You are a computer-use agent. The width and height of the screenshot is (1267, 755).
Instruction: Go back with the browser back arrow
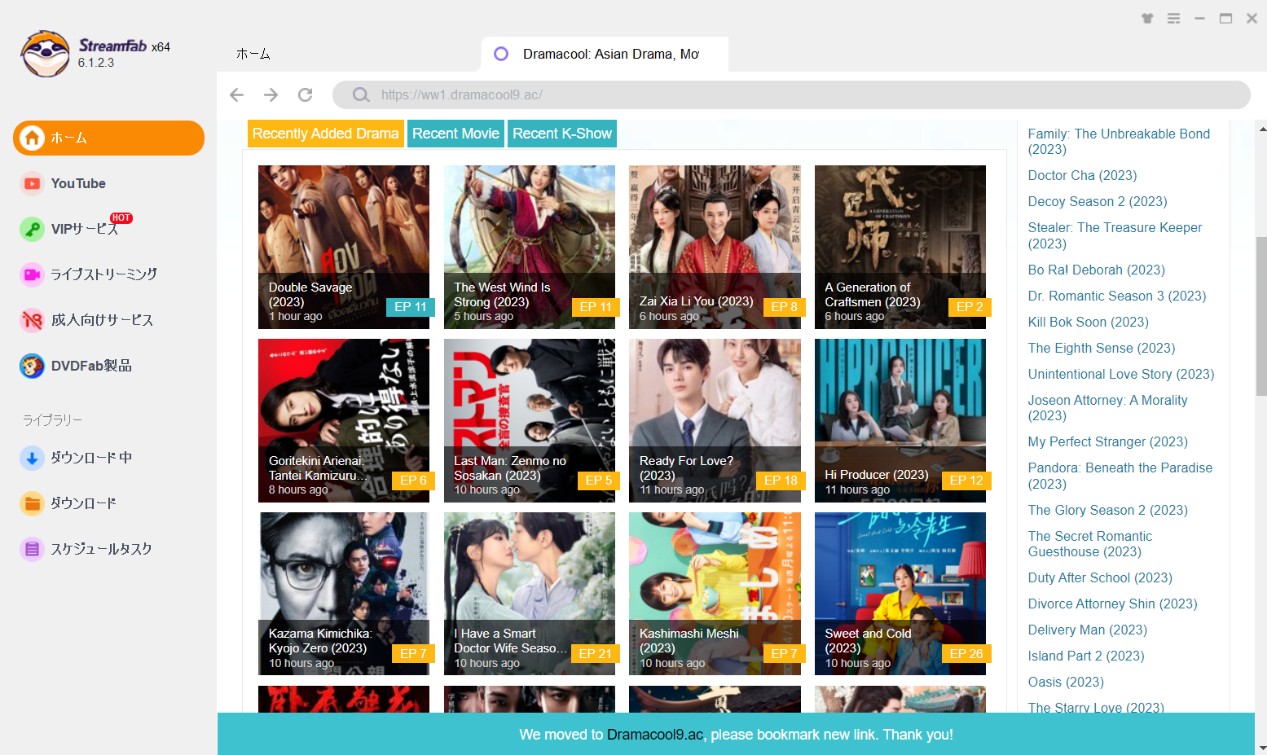[237, 95]
